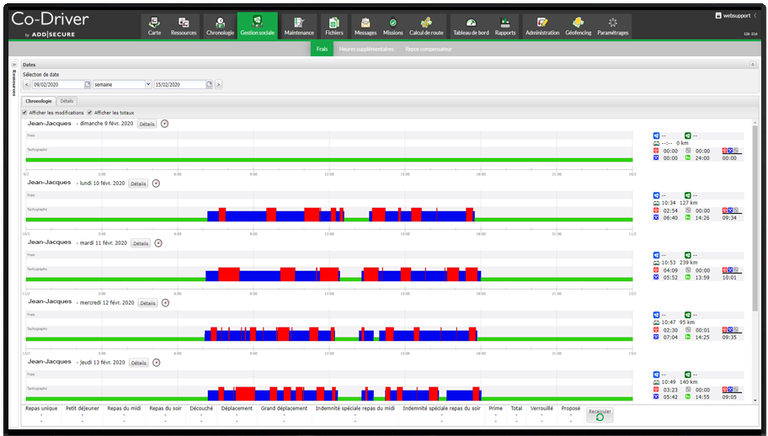
Task: Open the Paramétrages settings module
Action: pyautogui.click(x=613, y=26)
